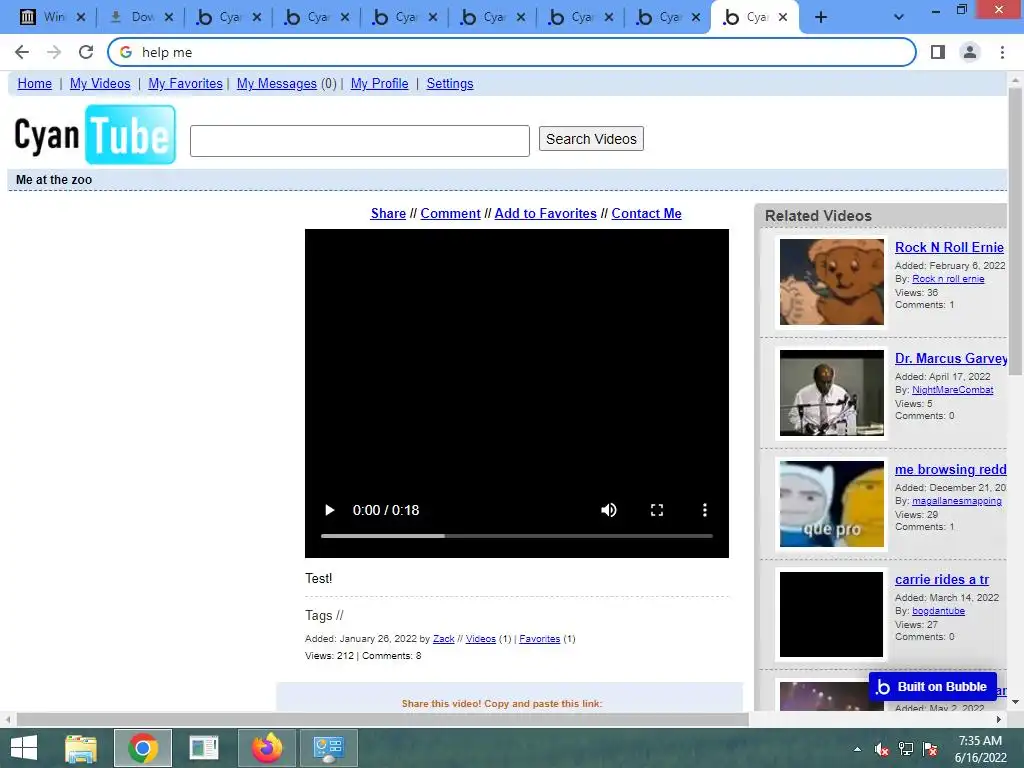Image resolution: width=1024 pixels, height=768 pixels.
Task: Click the muted speaker tray icon
Action: point(882,749)
